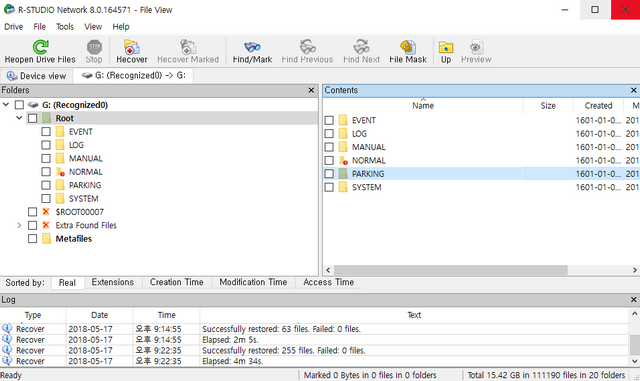Open the File menu
This screenshot has height=381, width=640.
(x=40, y=27)
